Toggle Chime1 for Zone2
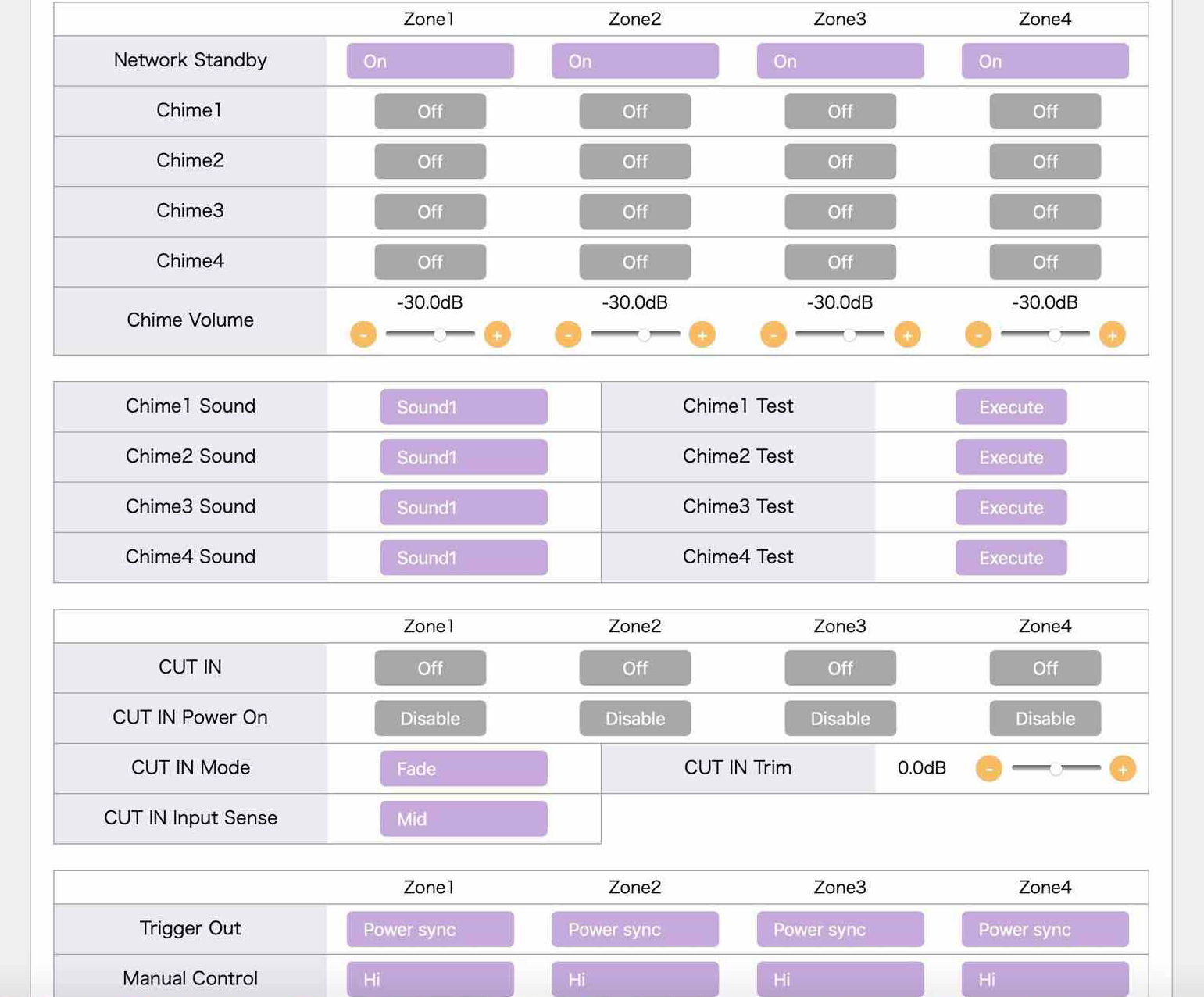Viewport: 1204px width, 997px height. 635,111
